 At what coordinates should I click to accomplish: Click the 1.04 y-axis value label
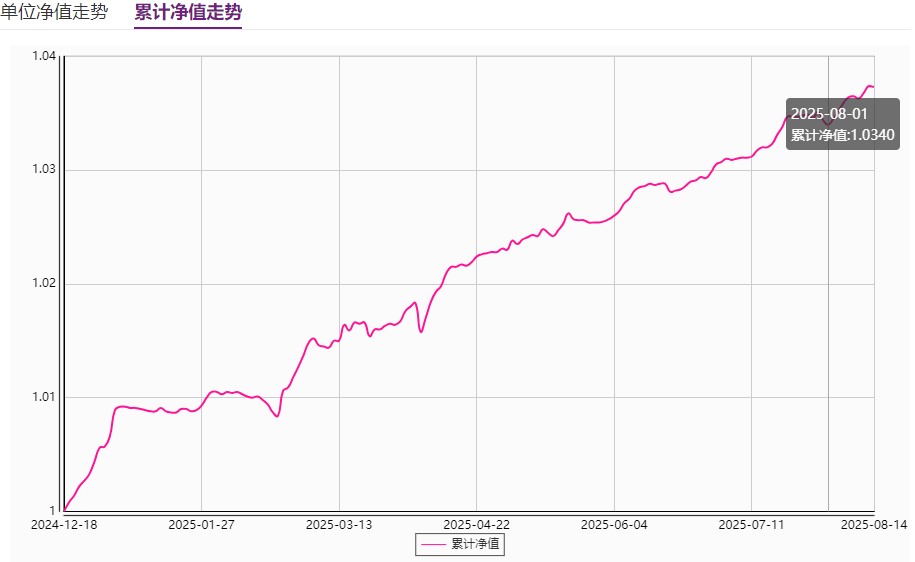(x=43, y=56)
